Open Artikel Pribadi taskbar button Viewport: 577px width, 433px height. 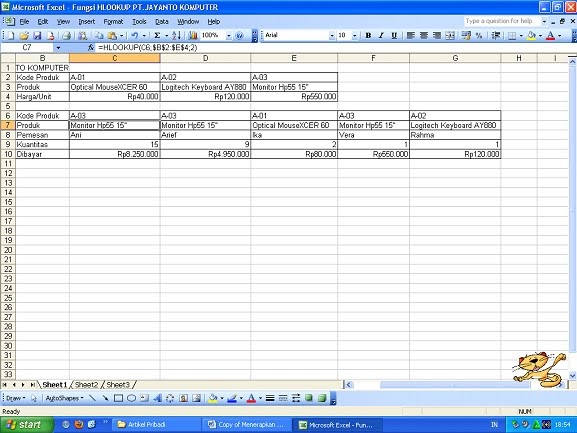coord(156,425)
